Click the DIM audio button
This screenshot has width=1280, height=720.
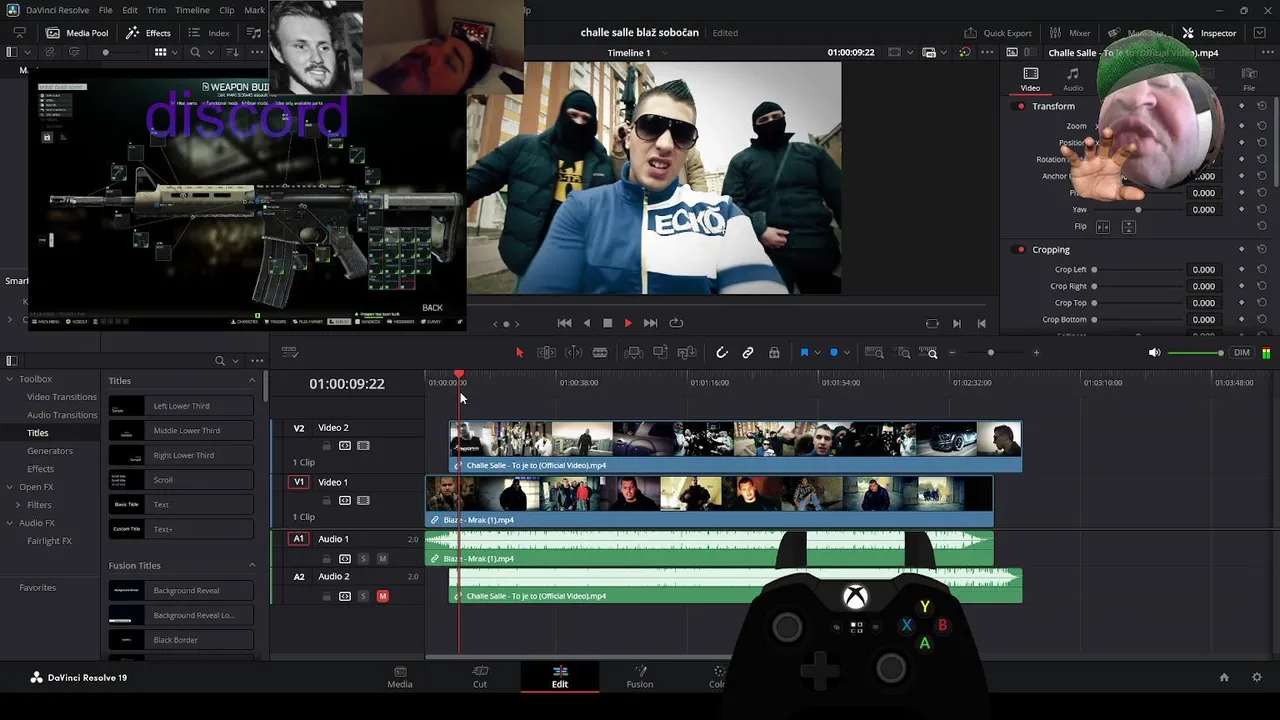1242,353
